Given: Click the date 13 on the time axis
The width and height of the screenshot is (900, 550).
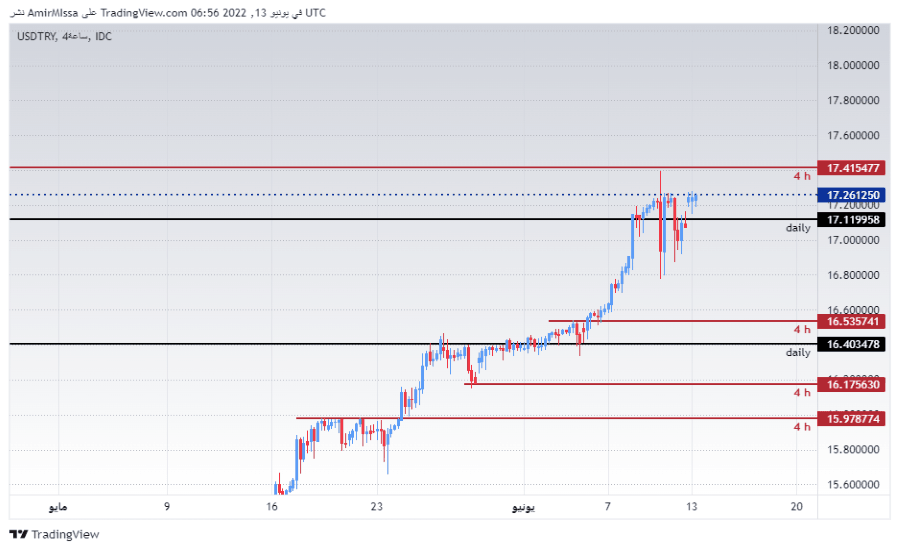Looking at the screenshot, I should (x=692, y=506).
